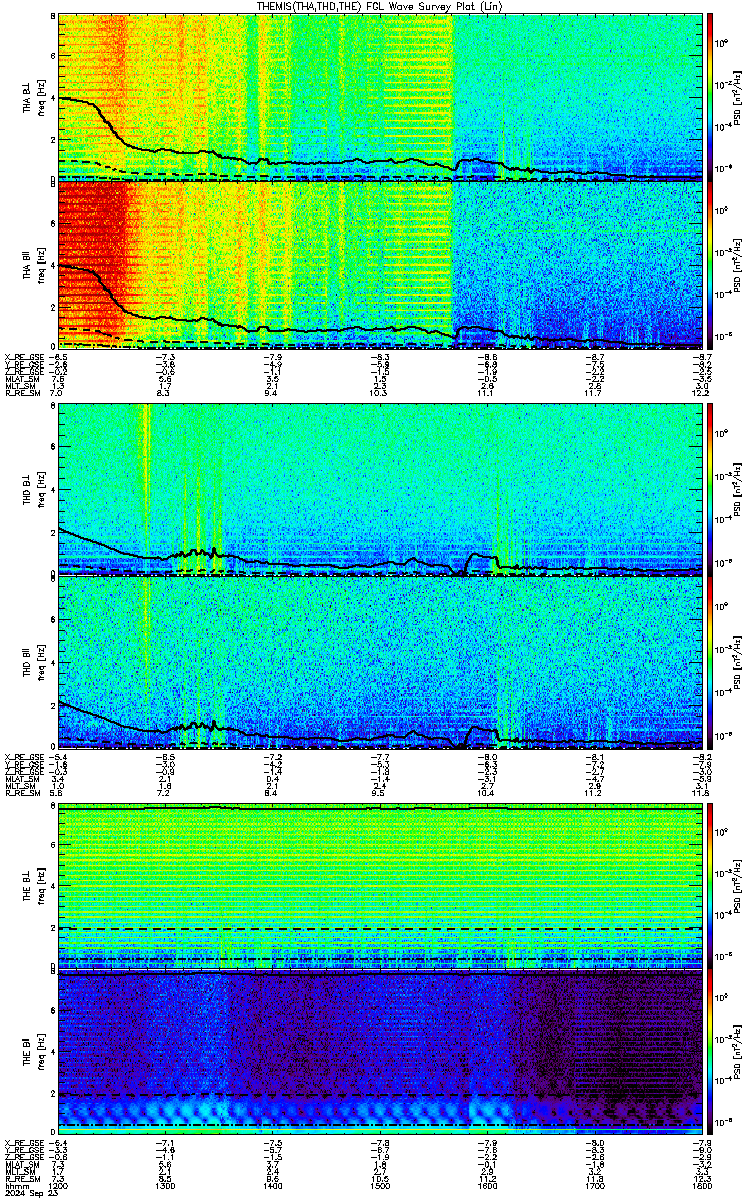
Task: Click X_RE_GSE row label under THA panels
Action: click(24, 357)
